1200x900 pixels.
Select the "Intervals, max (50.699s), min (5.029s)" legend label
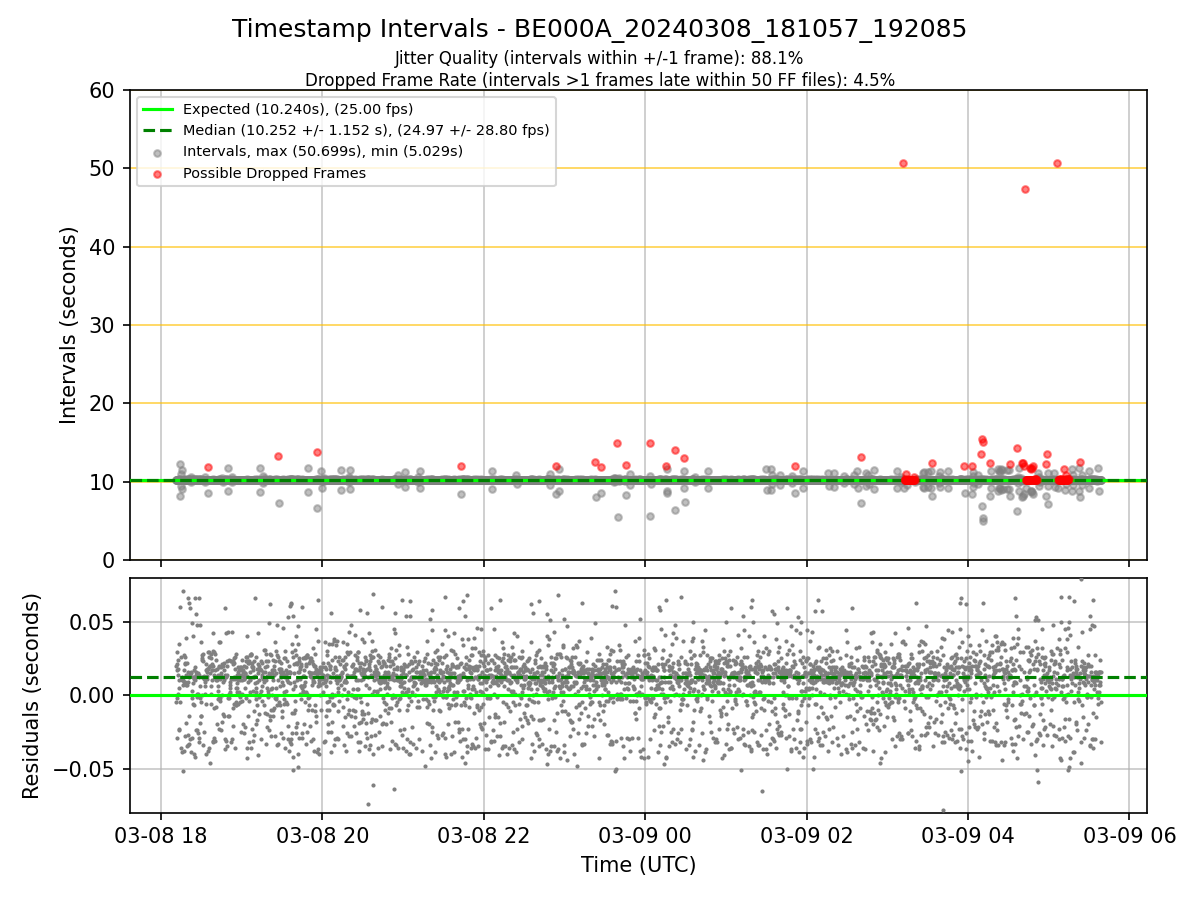(x=323, y=152)
